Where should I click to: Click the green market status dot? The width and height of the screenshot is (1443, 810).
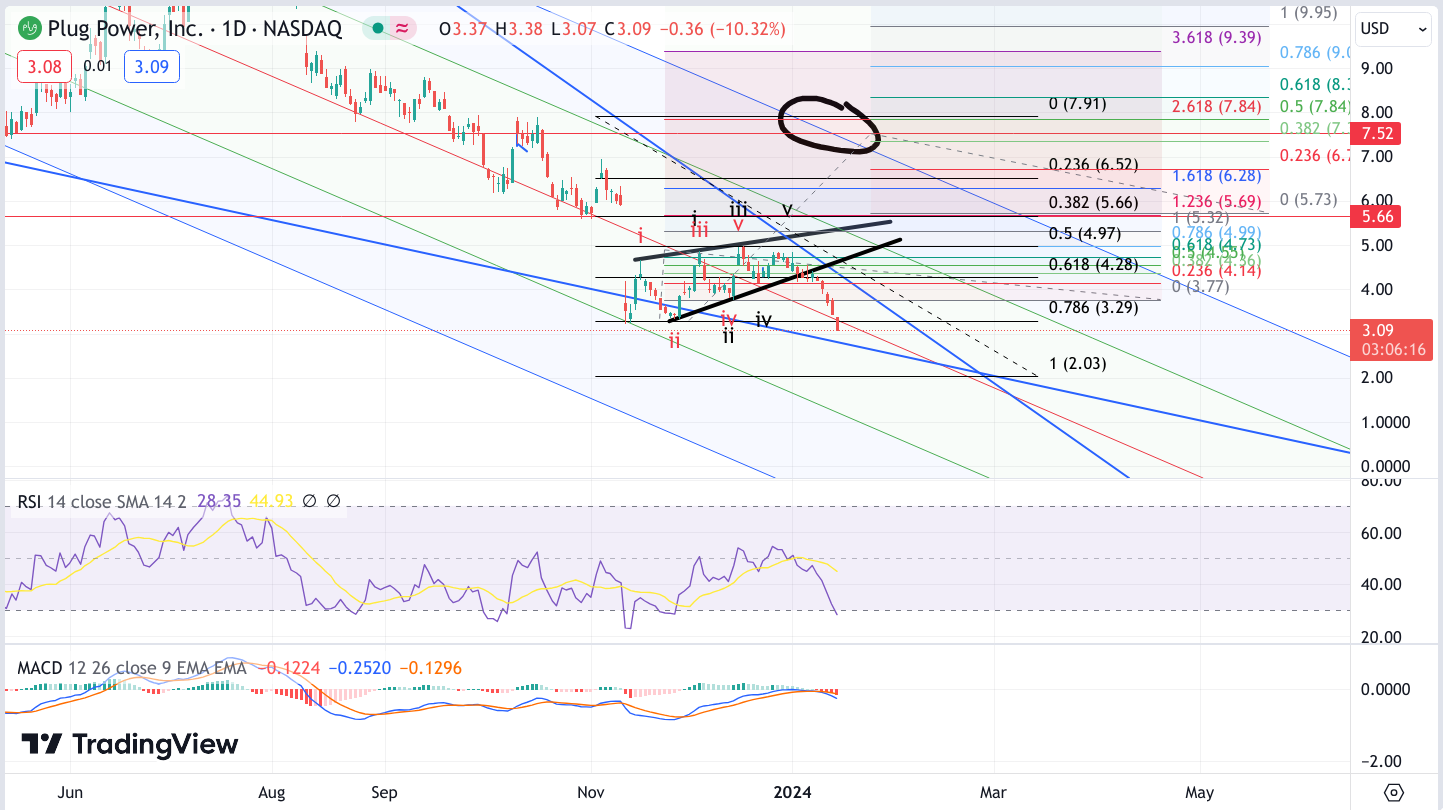tap(378, 29)
